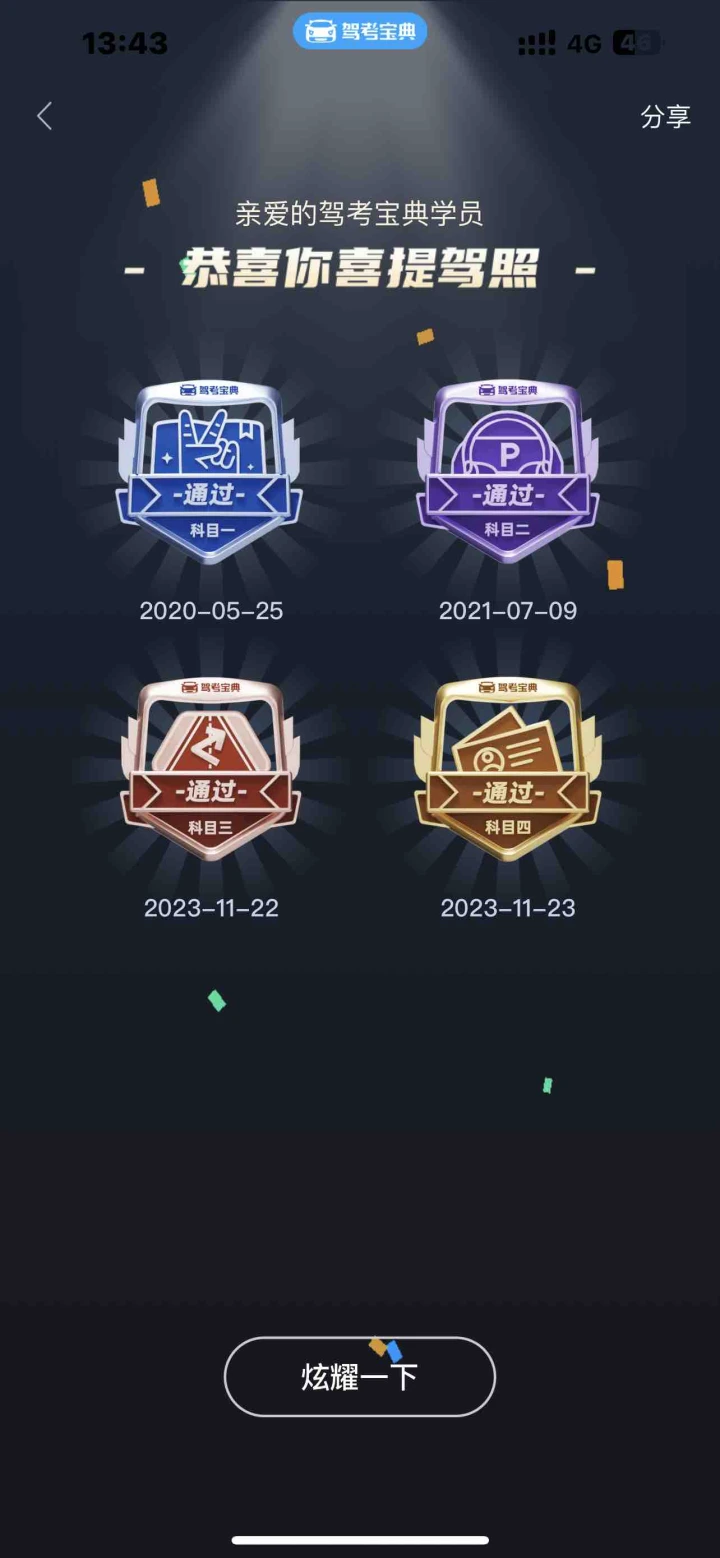
Task: Tap the 恭喜你喜提驾照 headline
Action: [x=360, y=269]
